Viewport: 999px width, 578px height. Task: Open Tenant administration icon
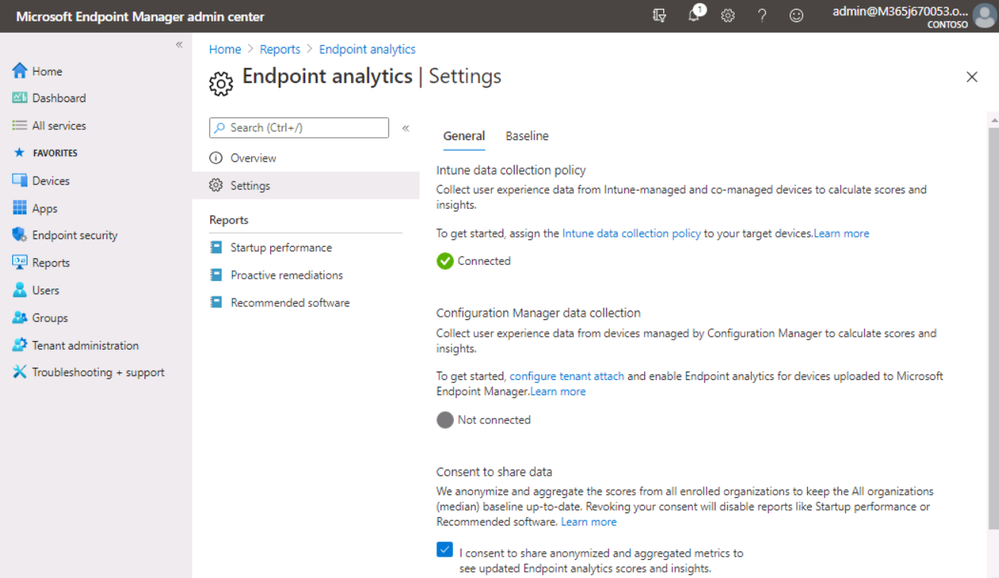coord(20,345)
